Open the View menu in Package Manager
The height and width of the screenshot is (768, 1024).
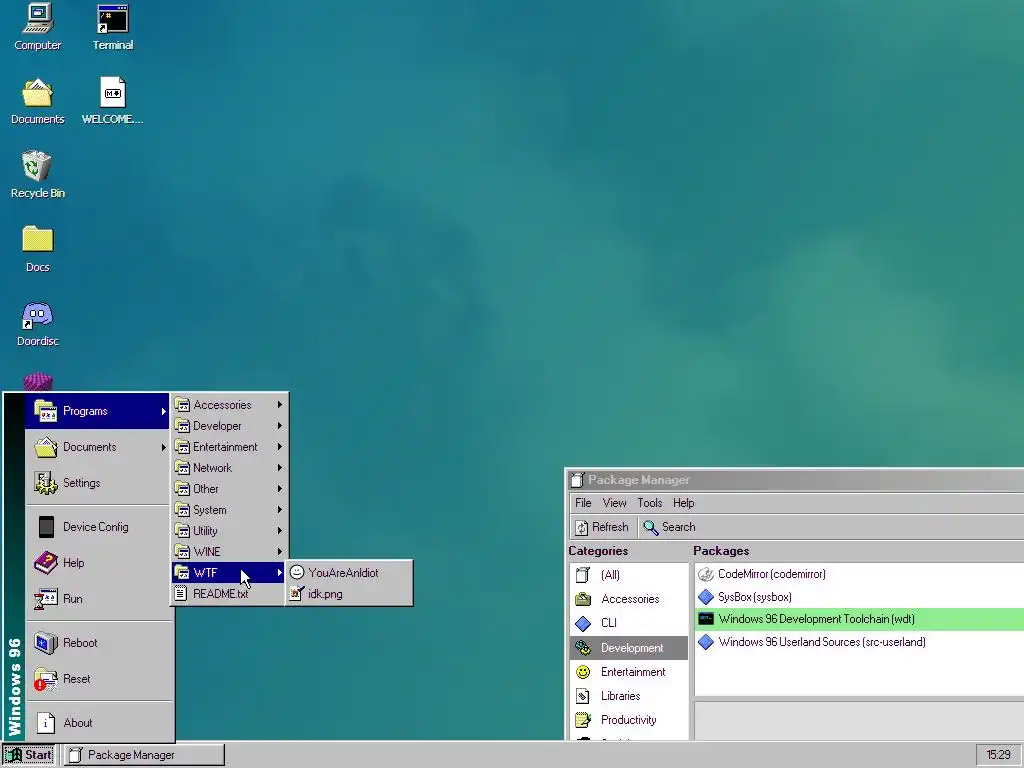(614, 503)
